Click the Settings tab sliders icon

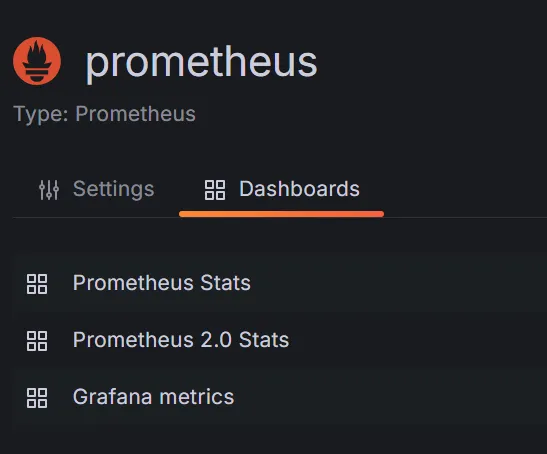49,190
